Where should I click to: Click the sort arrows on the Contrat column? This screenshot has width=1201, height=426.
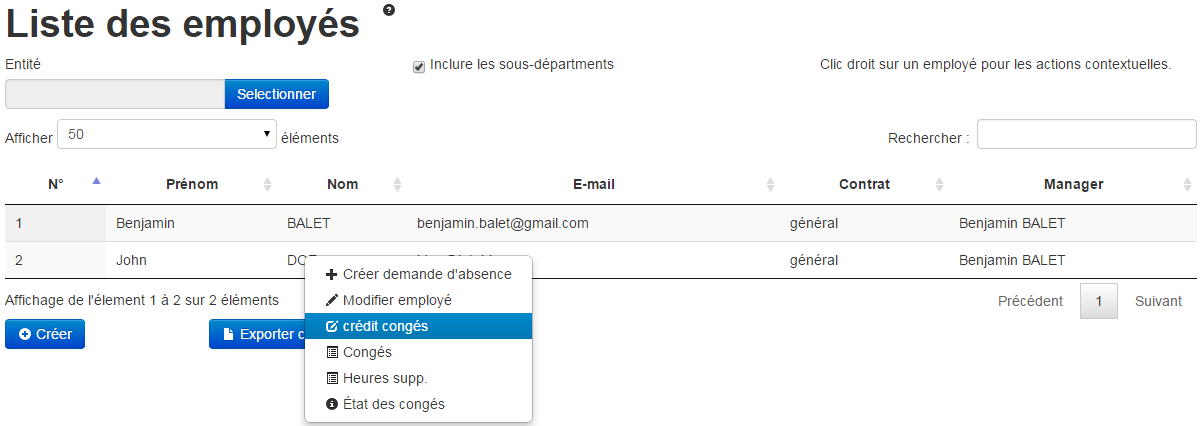tap(939, 184)
